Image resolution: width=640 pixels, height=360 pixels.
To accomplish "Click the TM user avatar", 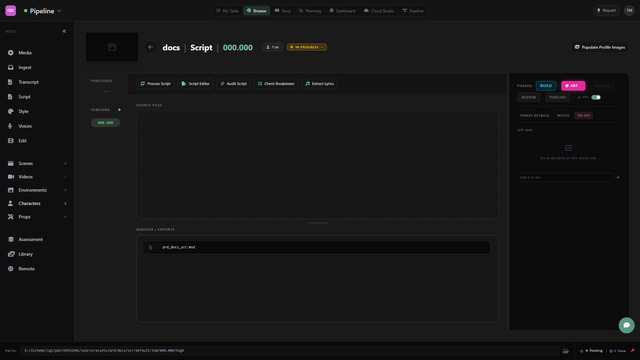I will pyautogui.click(x=629, y=11).
